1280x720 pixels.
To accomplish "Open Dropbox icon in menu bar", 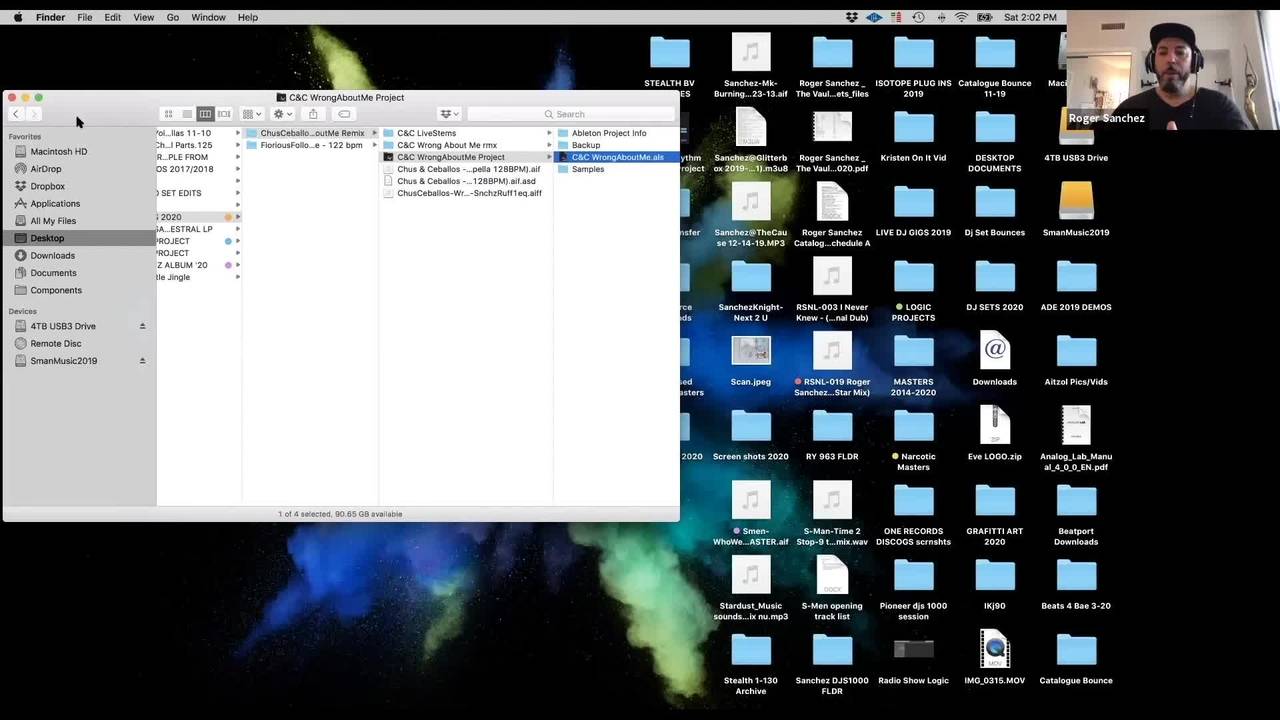I will (852, 17).
